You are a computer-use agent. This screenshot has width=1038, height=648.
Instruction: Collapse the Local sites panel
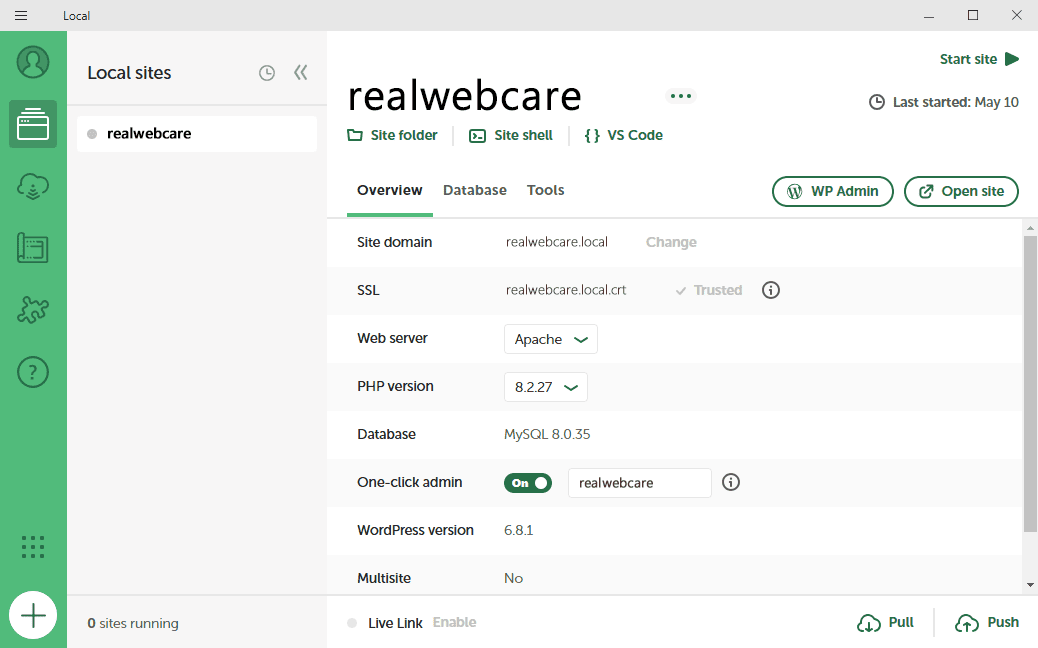point(301,72)
